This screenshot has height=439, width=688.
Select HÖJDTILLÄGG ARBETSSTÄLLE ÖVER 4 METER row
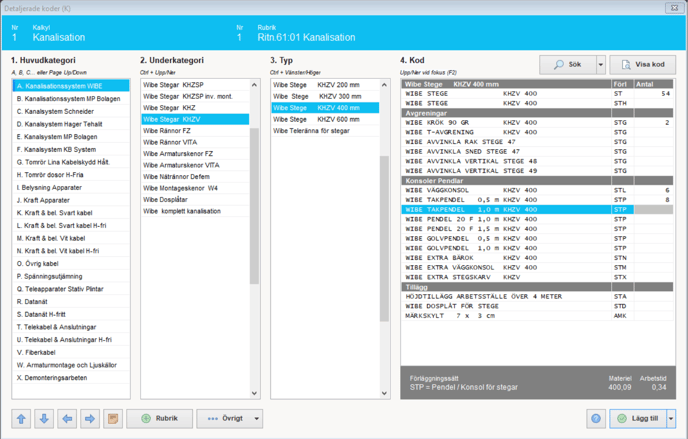coord(537,296)
